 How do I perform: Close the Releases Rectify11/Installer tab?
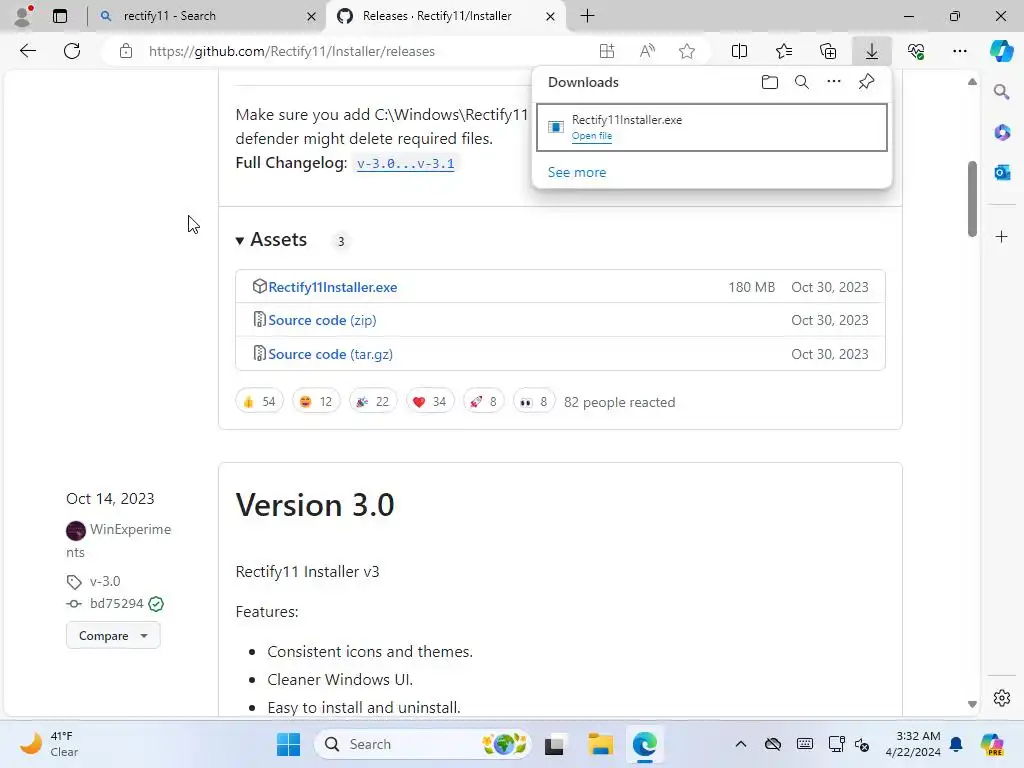point(550,16)
